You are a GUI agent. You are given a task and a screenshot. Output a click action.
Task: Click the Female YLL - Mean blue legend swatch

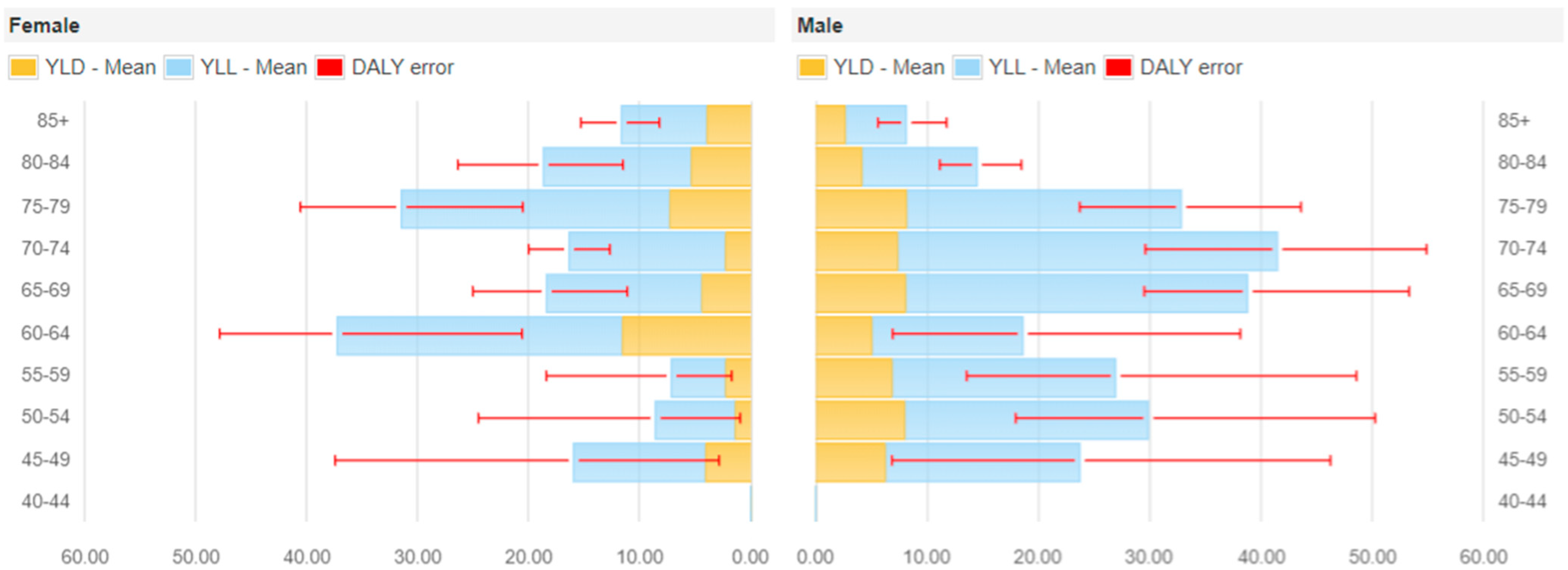pos(178,67)
